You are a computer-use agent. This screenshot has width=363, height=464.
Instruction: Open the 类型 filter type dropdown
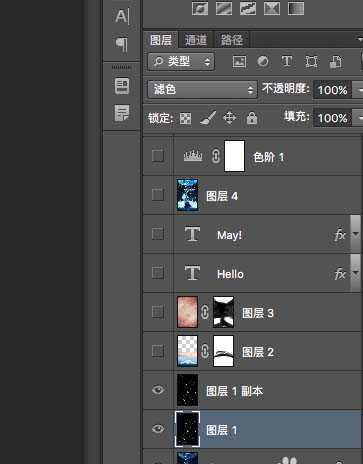tap(181, 62)
